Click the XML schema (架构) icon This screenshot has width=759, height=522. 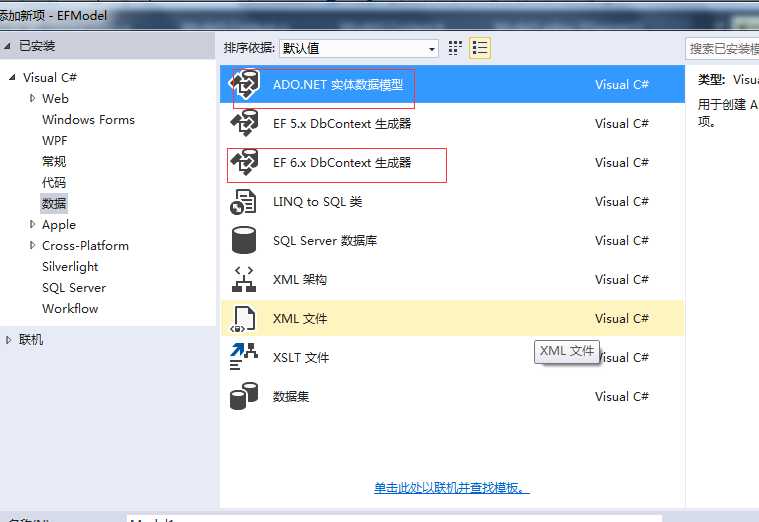(243, 279)
